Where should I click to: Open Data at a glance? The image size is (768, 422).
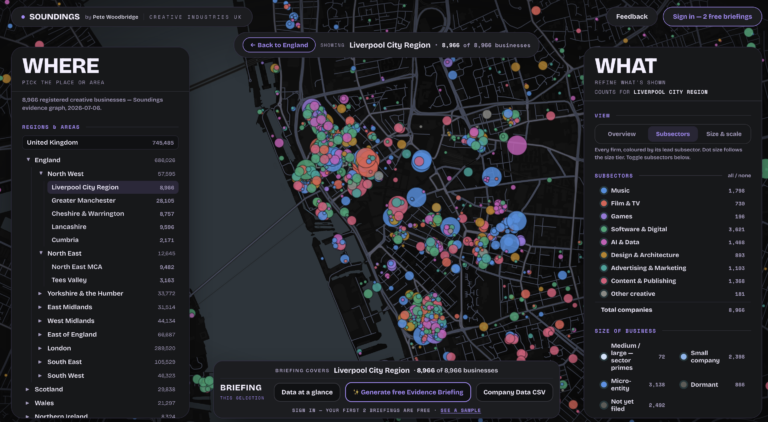307,392
